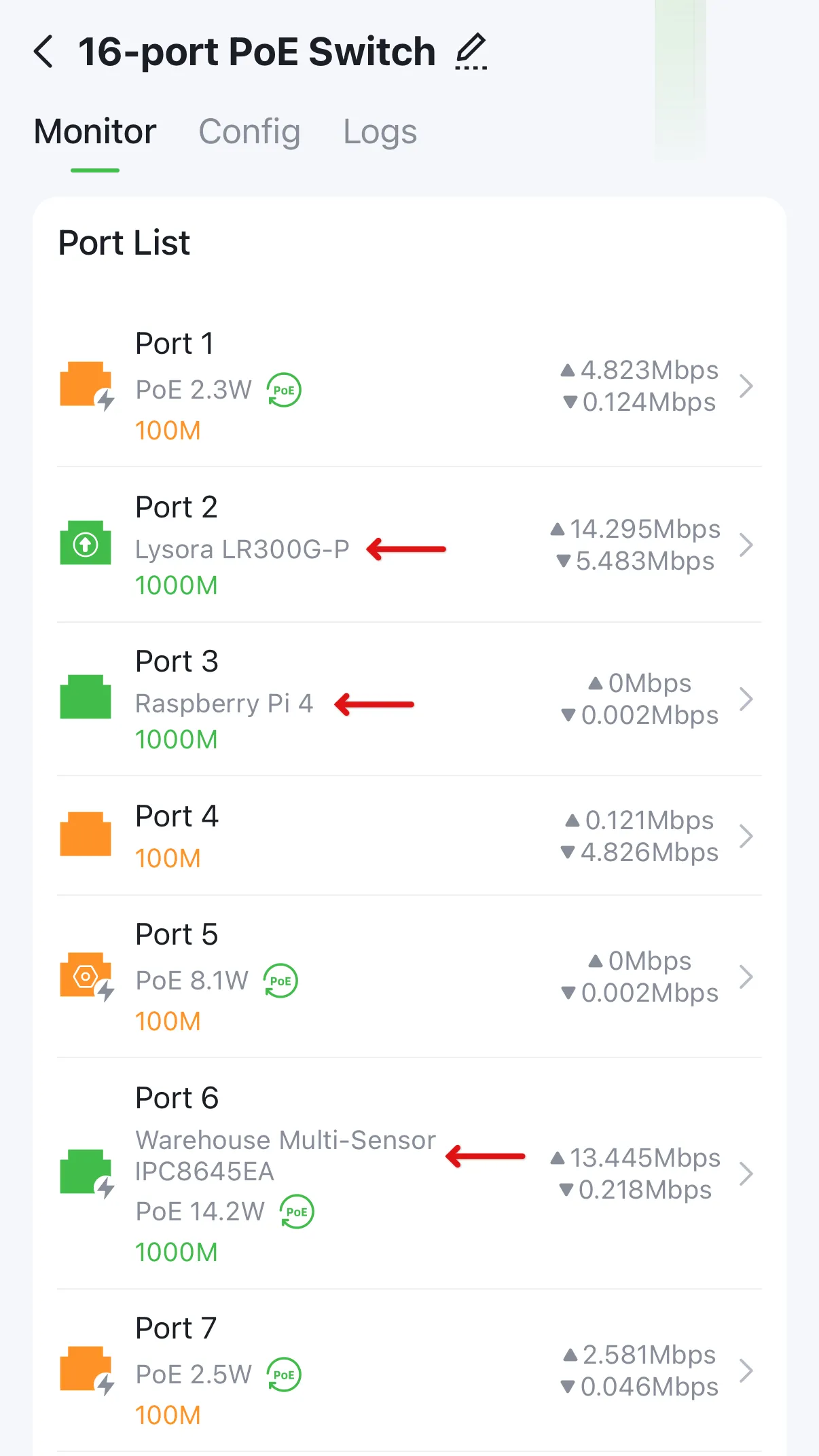Click the '13.445Mbps' upload rate
Screen dimensions: 819x1456
pos(644,1158)
